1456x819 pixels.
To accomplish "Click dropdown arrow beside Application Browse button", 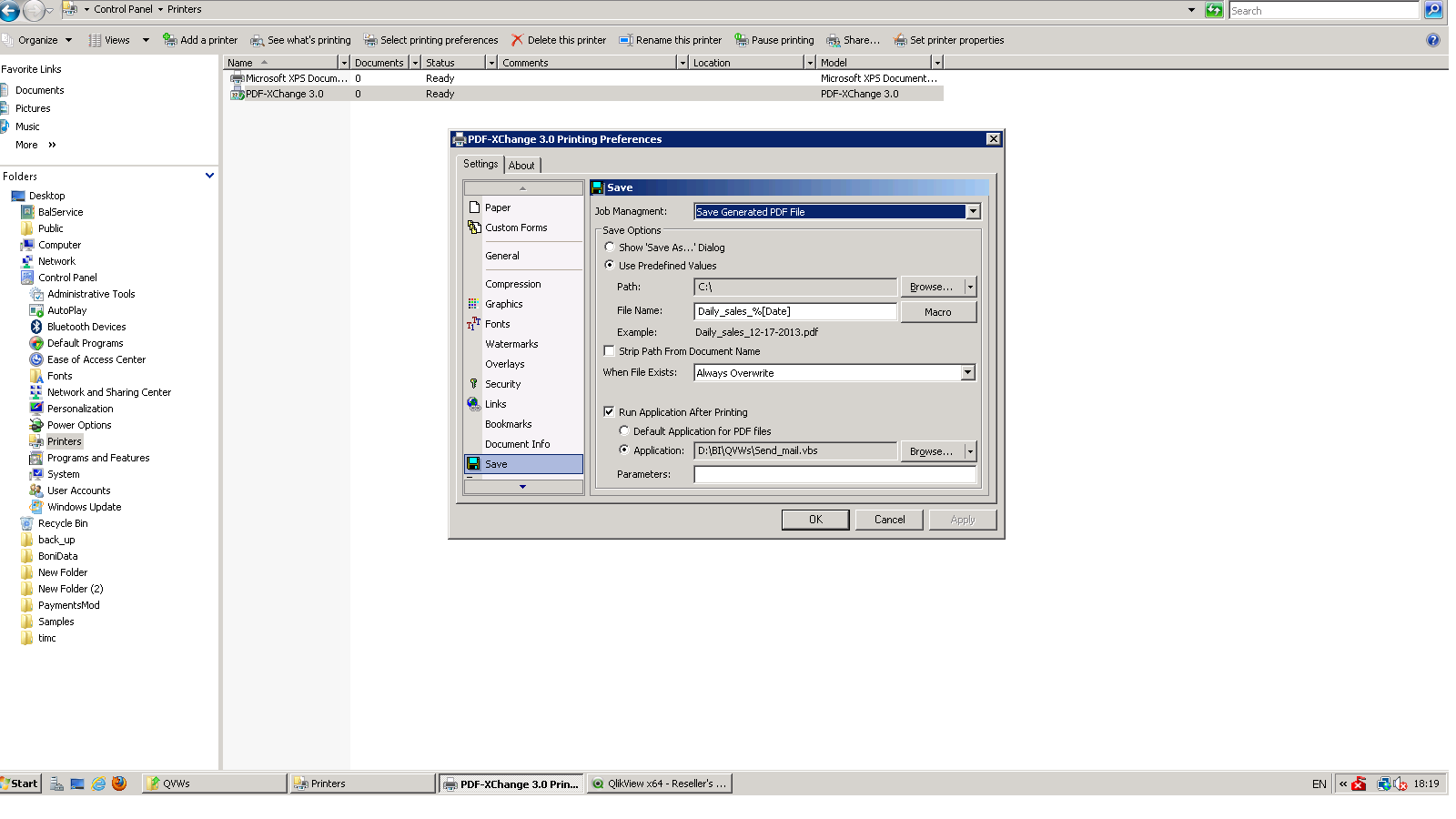I will pos(970,451).
